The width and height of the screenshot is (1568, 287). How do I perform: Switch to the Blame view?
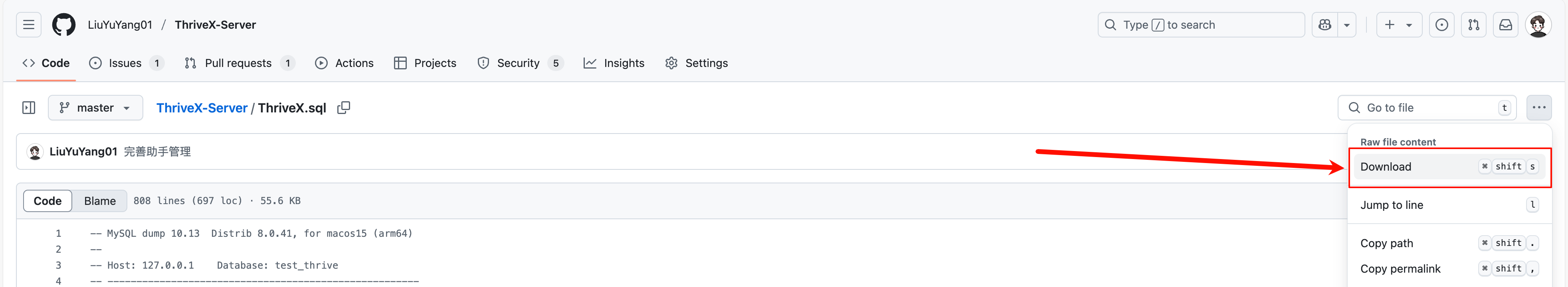click(100, 201)
